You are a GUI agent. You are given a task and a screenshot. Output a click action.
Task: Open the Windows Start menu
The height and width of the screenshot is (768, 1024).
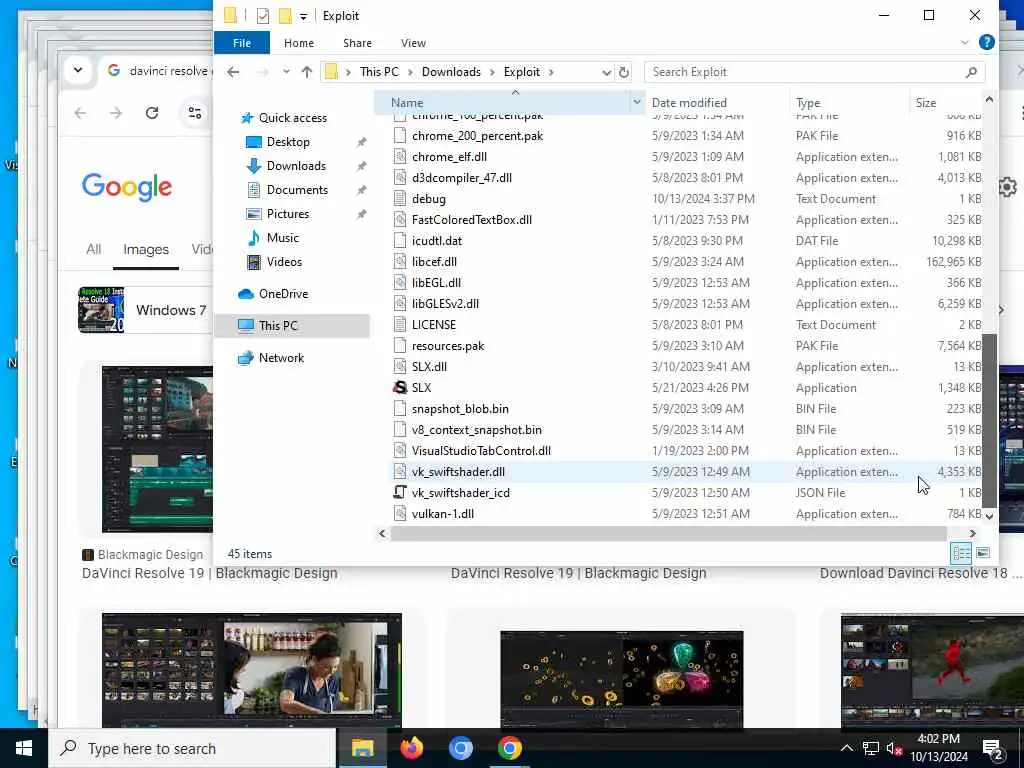pos(24,748)
